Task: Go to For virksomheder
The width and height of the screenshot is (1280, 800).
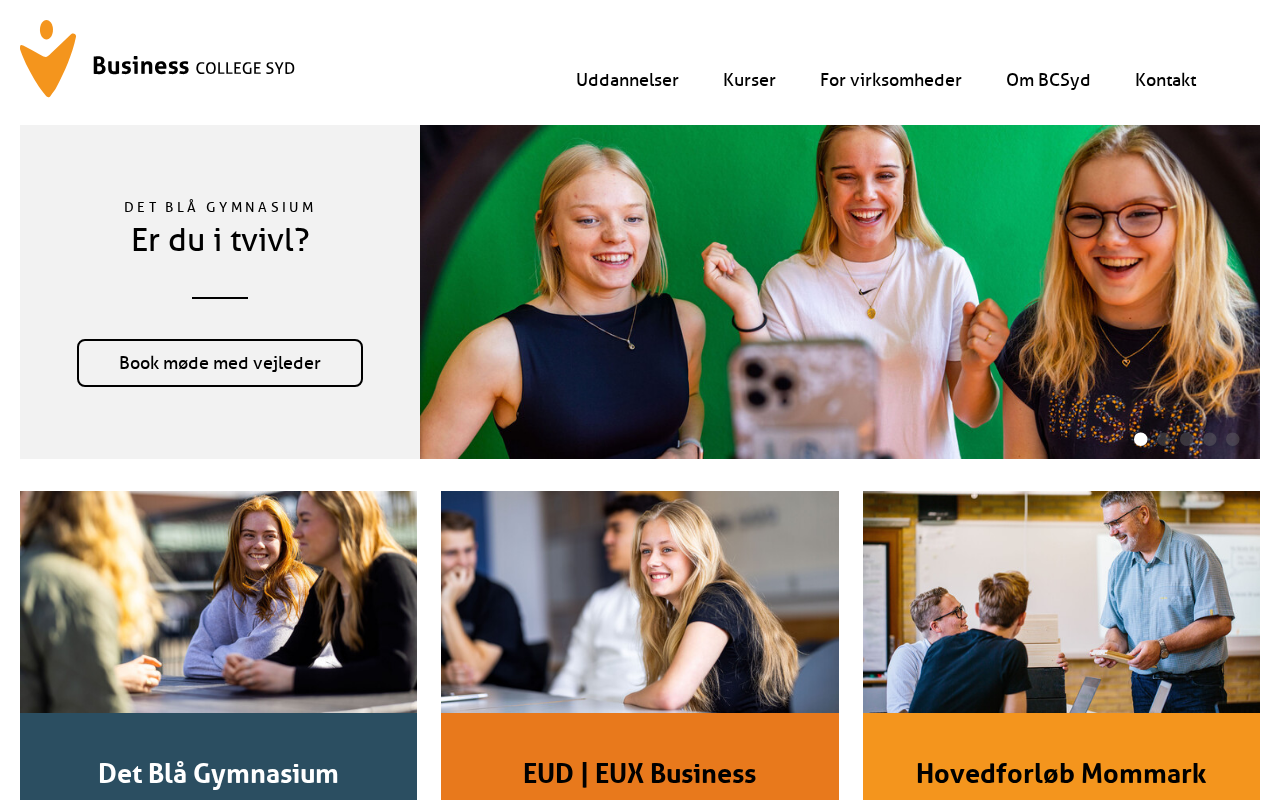Action: [891, 80]
